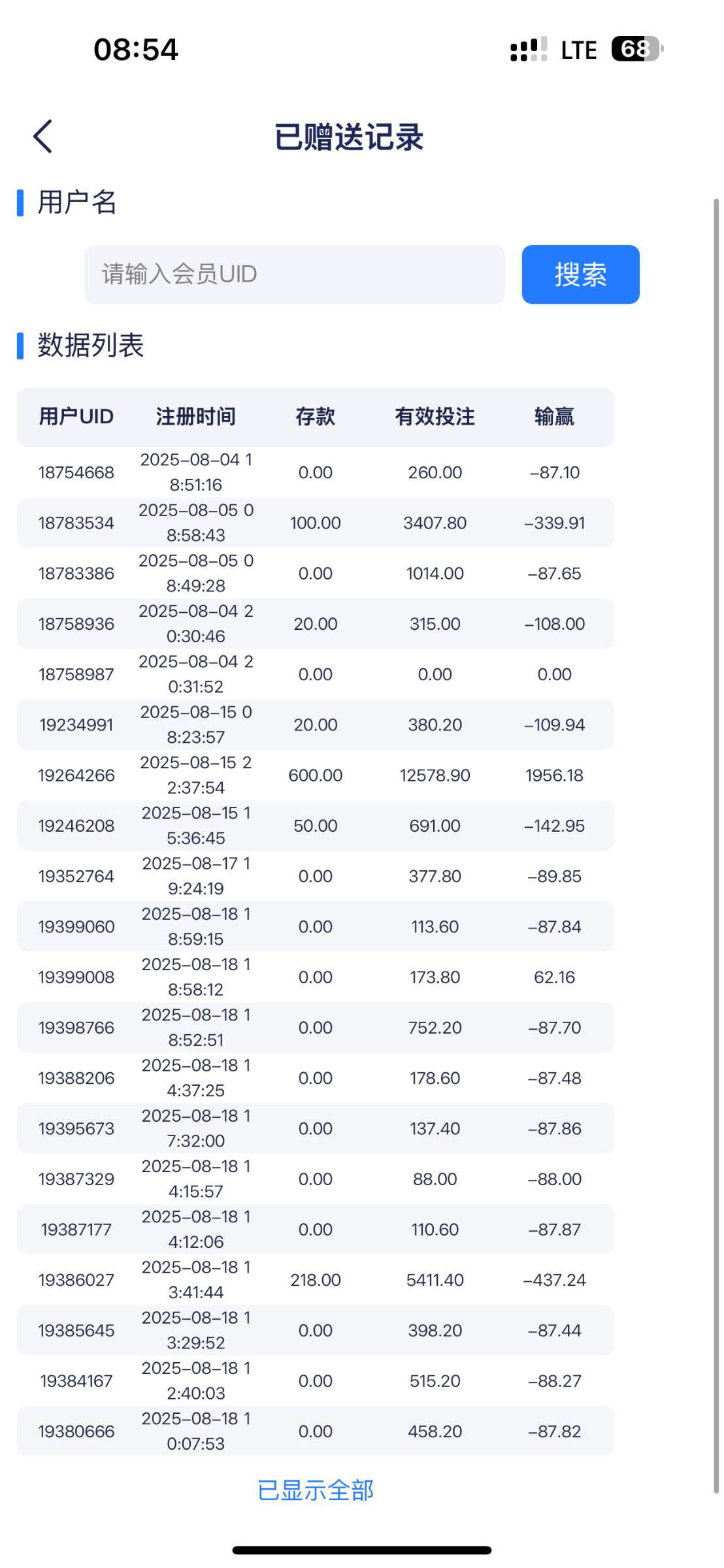Select the row for user 18754668
724x1568 pixels.
point(76,472)
